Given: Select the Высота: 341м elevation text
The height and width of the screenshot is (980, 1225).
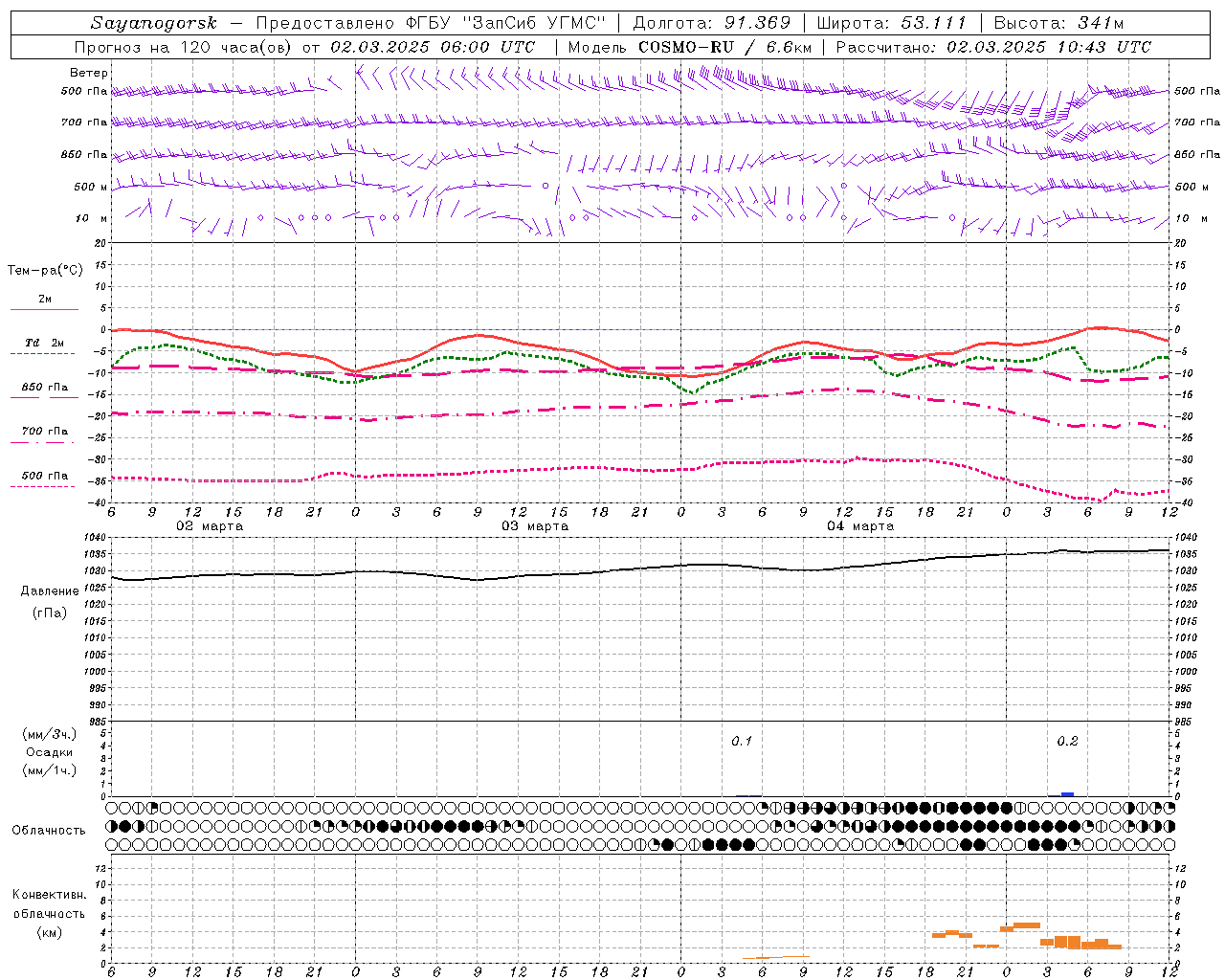Looking at the screenshot, I should pos(1058,23).
